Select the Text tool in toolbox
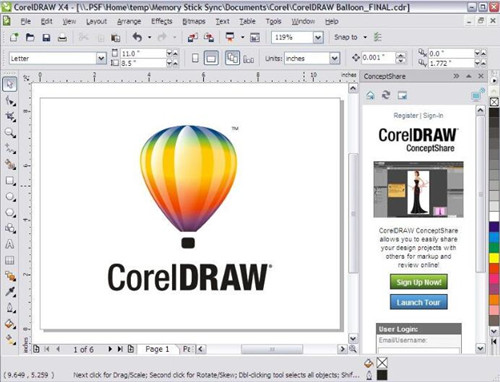Image resolution: width=500 pixels, height=382 pixels. tap(10, 244)
